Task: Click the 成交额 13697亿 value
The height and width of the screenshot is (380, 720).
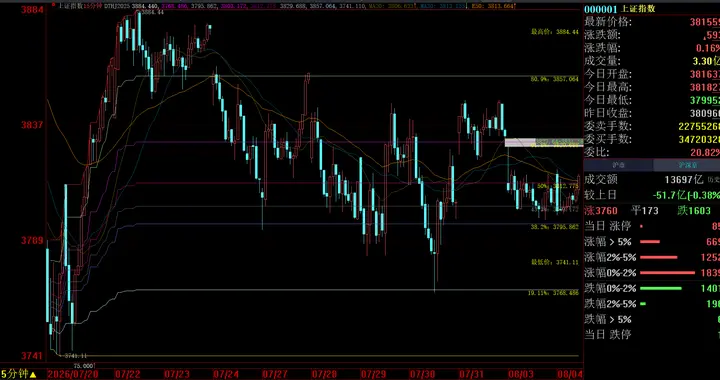Action: click(x=685, y=180)
